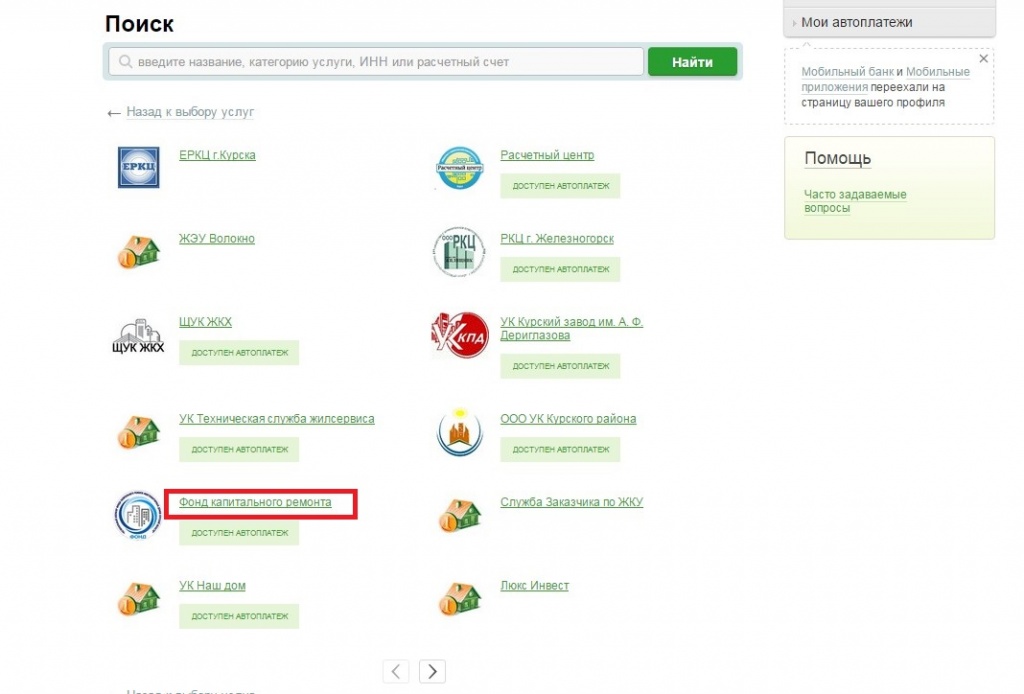Screen dimensions: 1024x694
Task: Click the Найти search button
Action: (x=692, y=62)
